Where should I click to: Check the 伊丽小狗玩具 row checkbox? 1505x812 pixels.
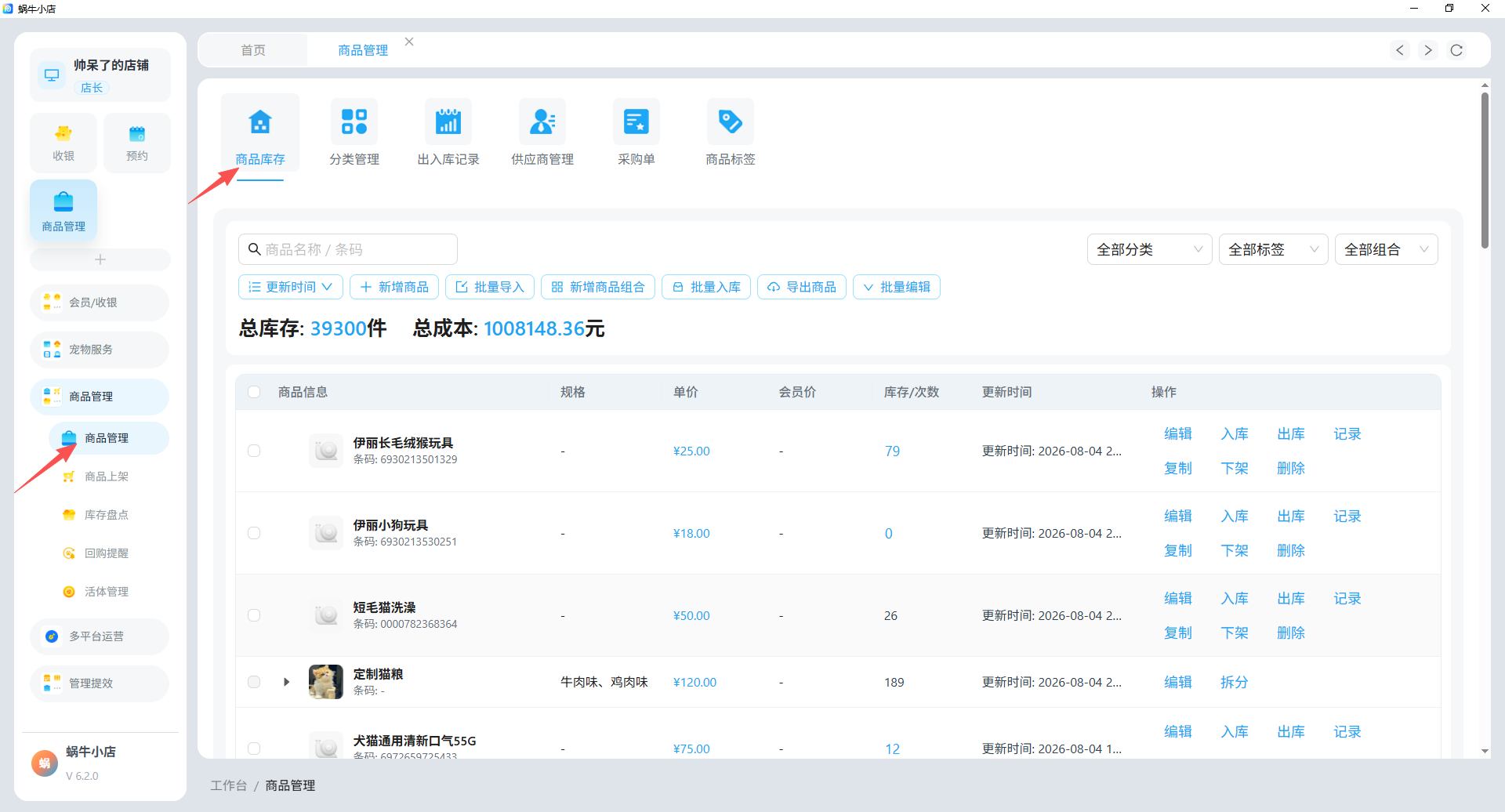[x=254, y=533]
